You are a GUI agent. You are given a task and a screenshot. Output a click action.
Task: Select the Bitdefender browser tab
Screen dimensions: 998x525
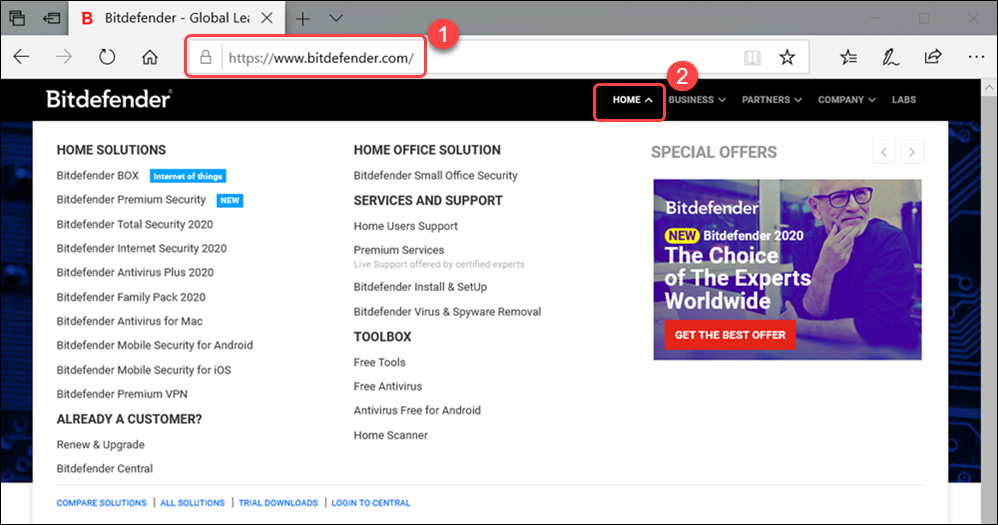coord(176,18)
